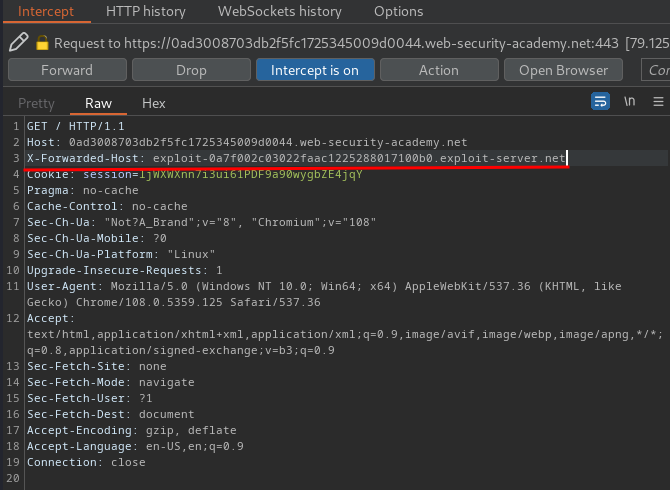Click the partially visible comment field

(x=655, y=70)
